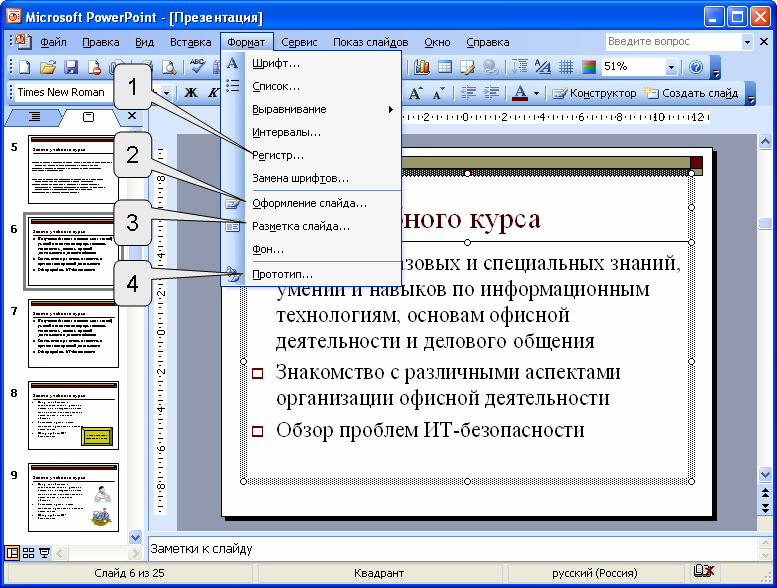Select slide 9 thumbnail with clip art
The image size is (777, 588).
tap(73, 497)
